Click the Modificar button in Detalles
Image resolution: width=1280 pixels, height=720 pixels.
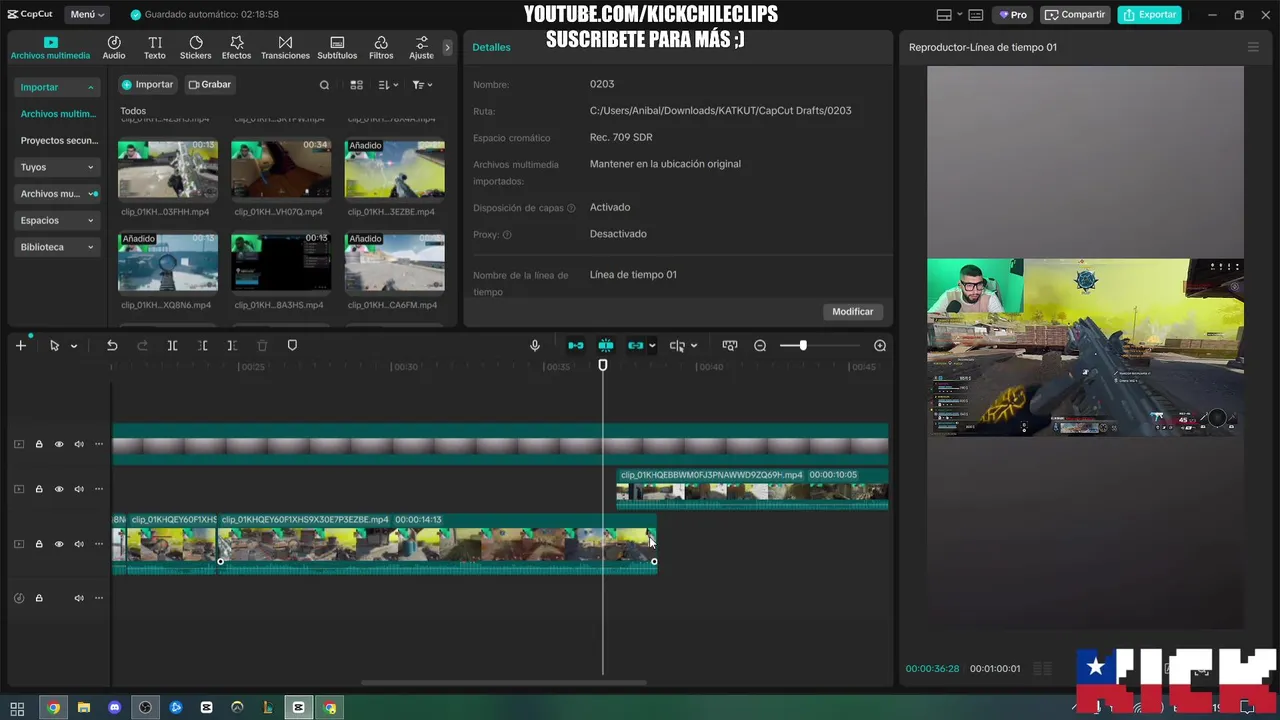pyautogui.click(x=853, y=312)
